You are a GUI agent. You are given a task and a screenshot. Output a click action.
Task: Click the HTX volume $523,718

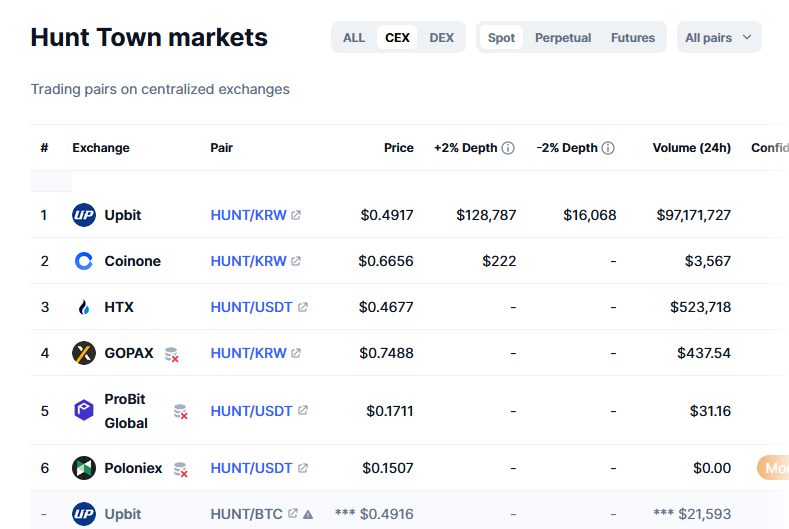click(x=700, y=307)
